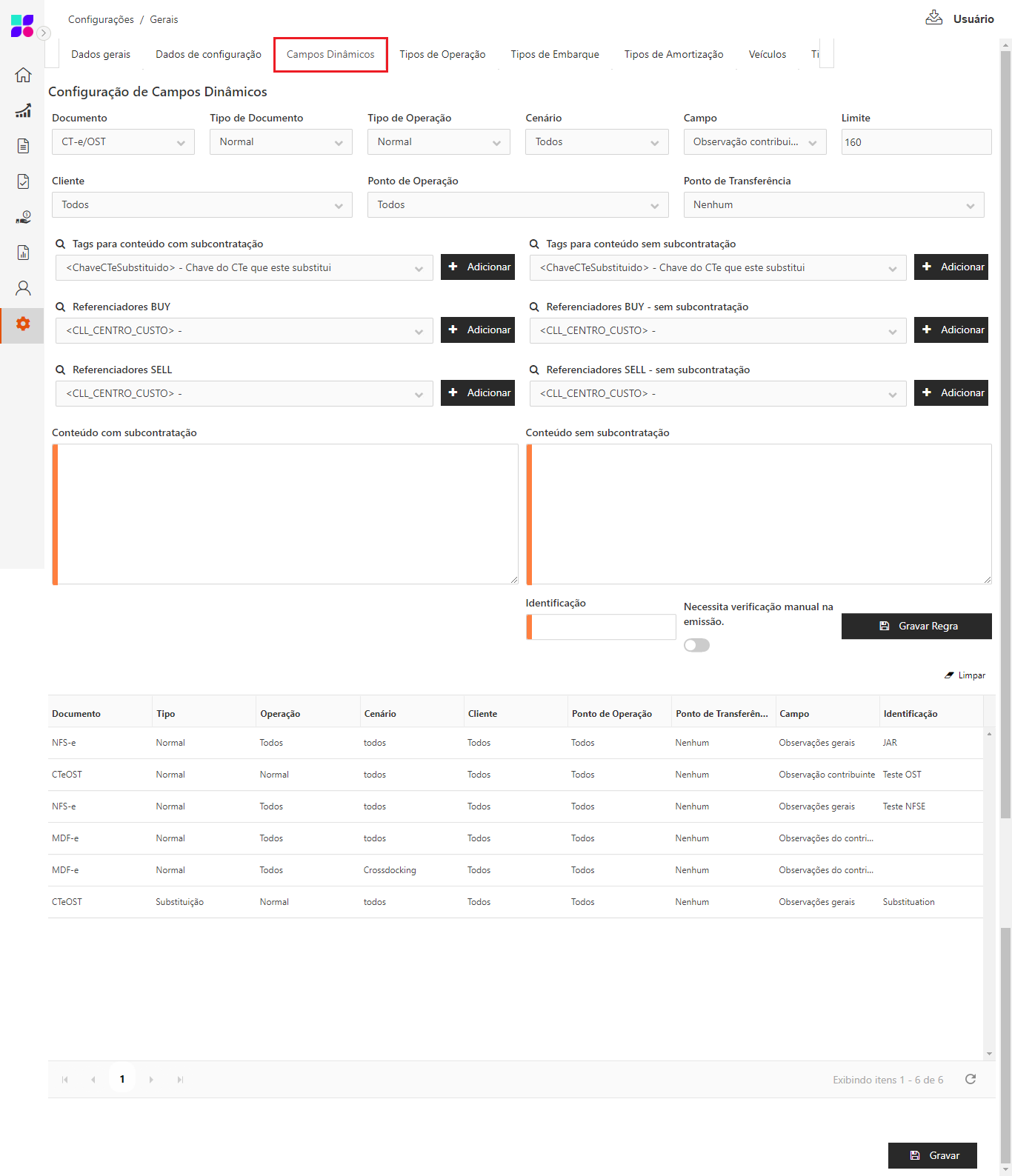Click the checked document sidebar icon
The image size is (1012, 1176).
click(23, 181)
